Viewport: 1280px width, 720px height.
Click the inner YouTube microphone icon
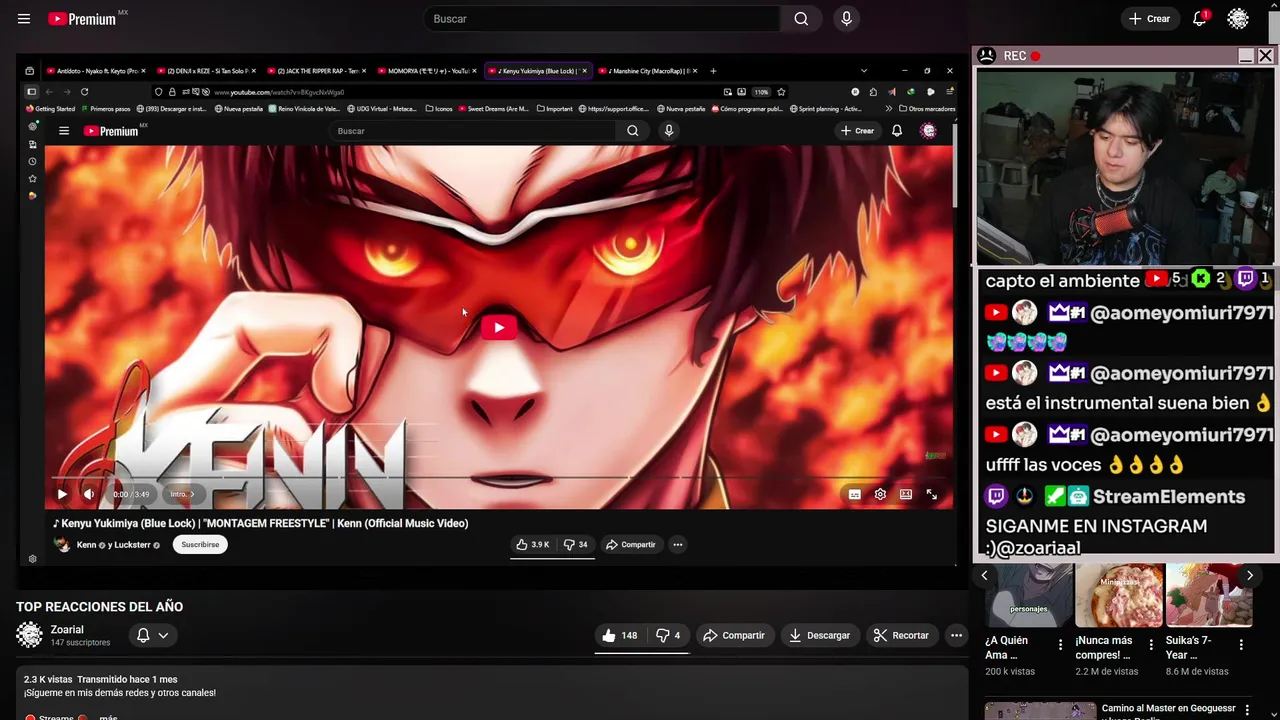coord(669,131)
